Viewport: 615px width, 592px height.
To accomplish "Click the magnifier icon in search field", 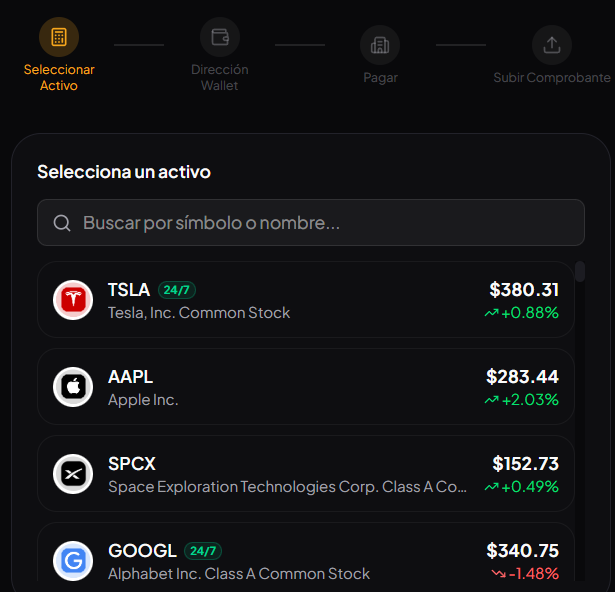I will click(62, 223).
